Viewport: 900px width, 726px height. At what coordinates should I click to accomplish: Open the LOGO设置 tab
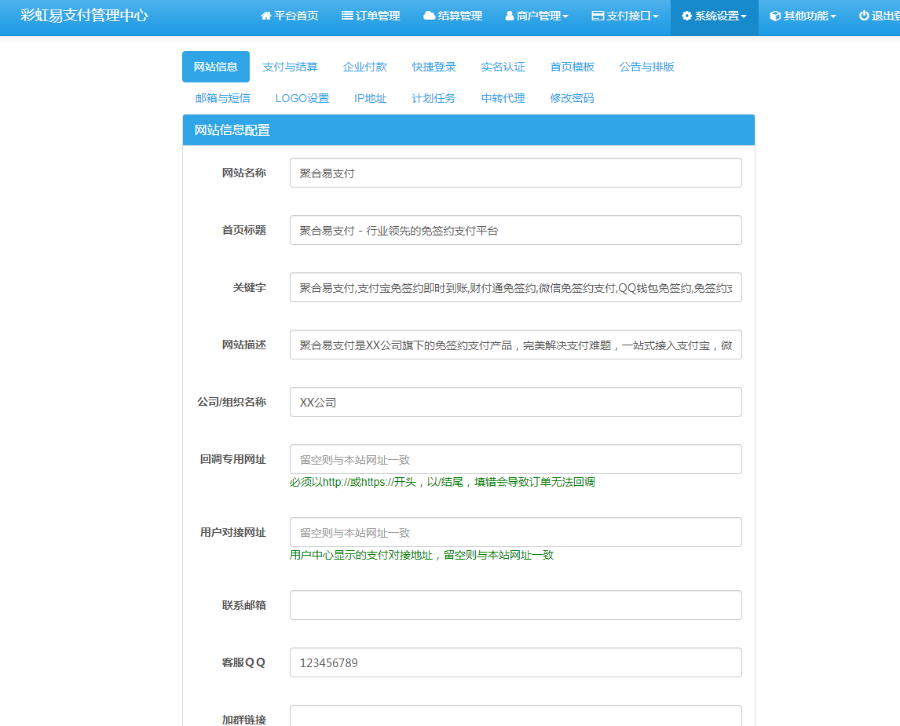(x=302, y=98)
